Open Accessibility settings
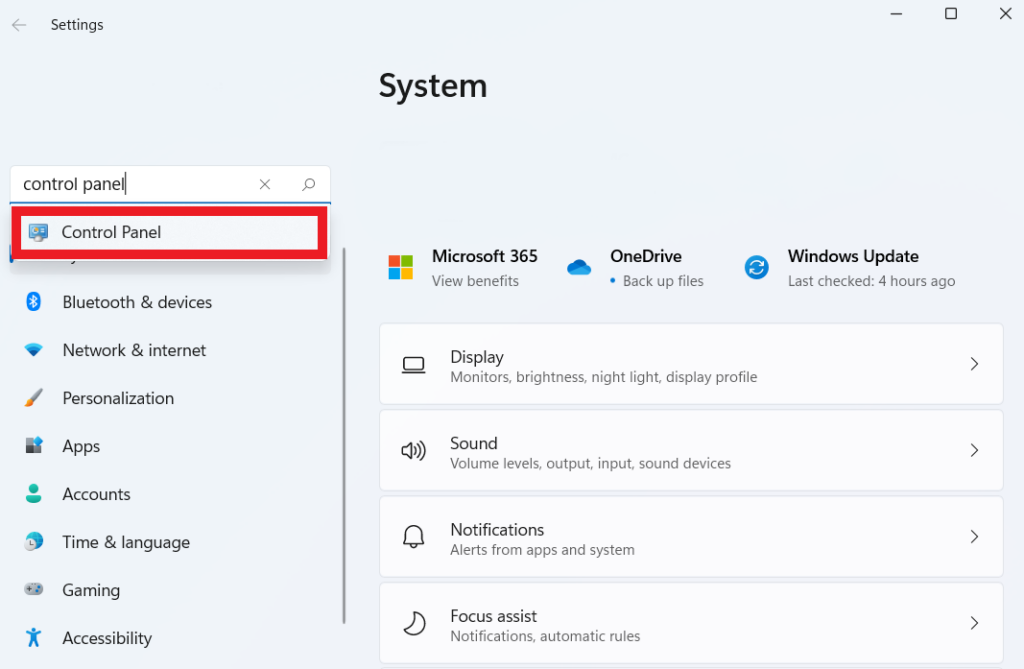This screenshot has height=669, width=1024. (107, 638)
